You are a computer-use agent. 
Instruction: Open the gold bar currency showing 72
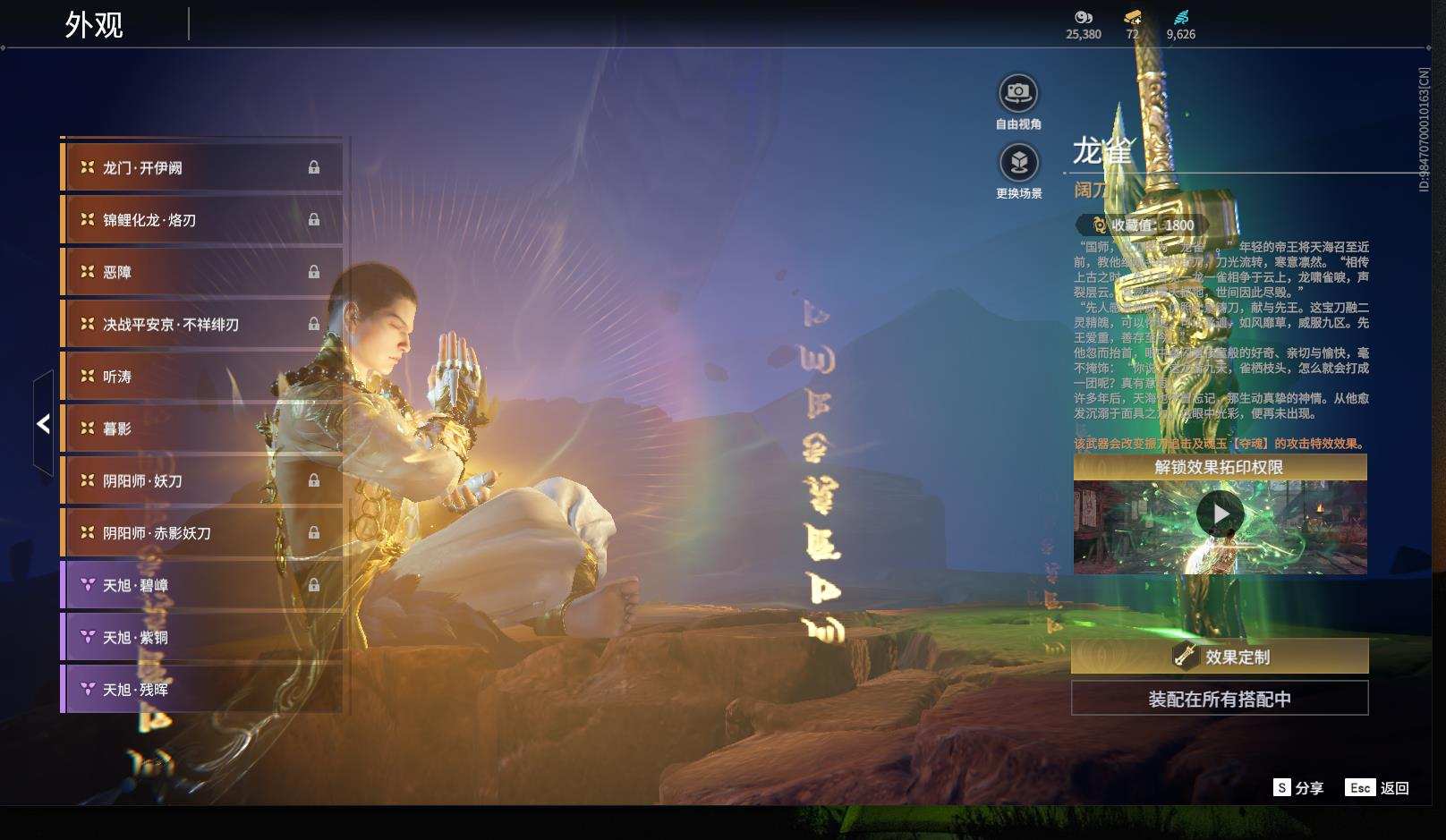point(1133,17)
